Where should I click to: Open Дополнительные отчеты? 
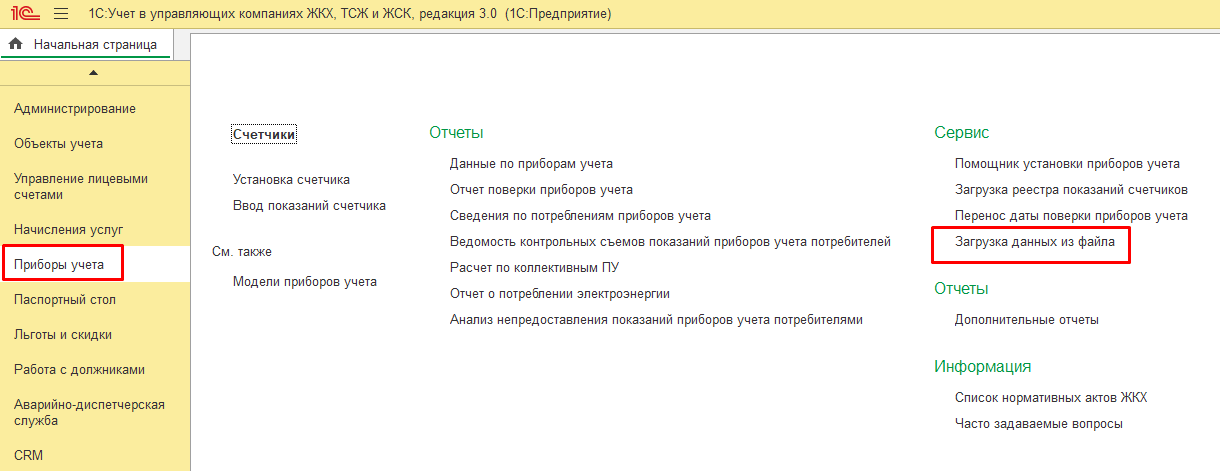pos(1027,320)
